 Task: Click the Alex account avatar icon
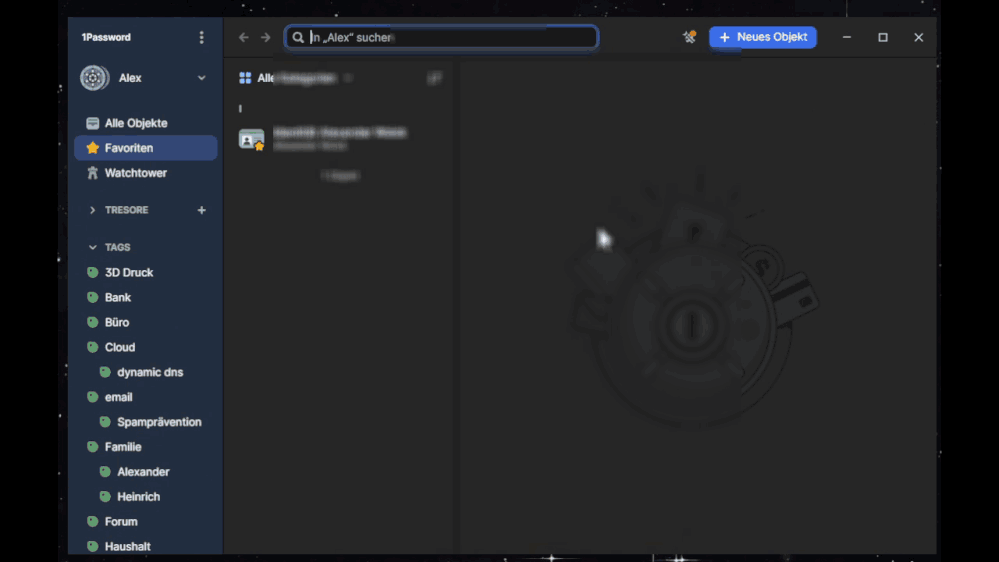pyautogui.click(x=95, y=78)
